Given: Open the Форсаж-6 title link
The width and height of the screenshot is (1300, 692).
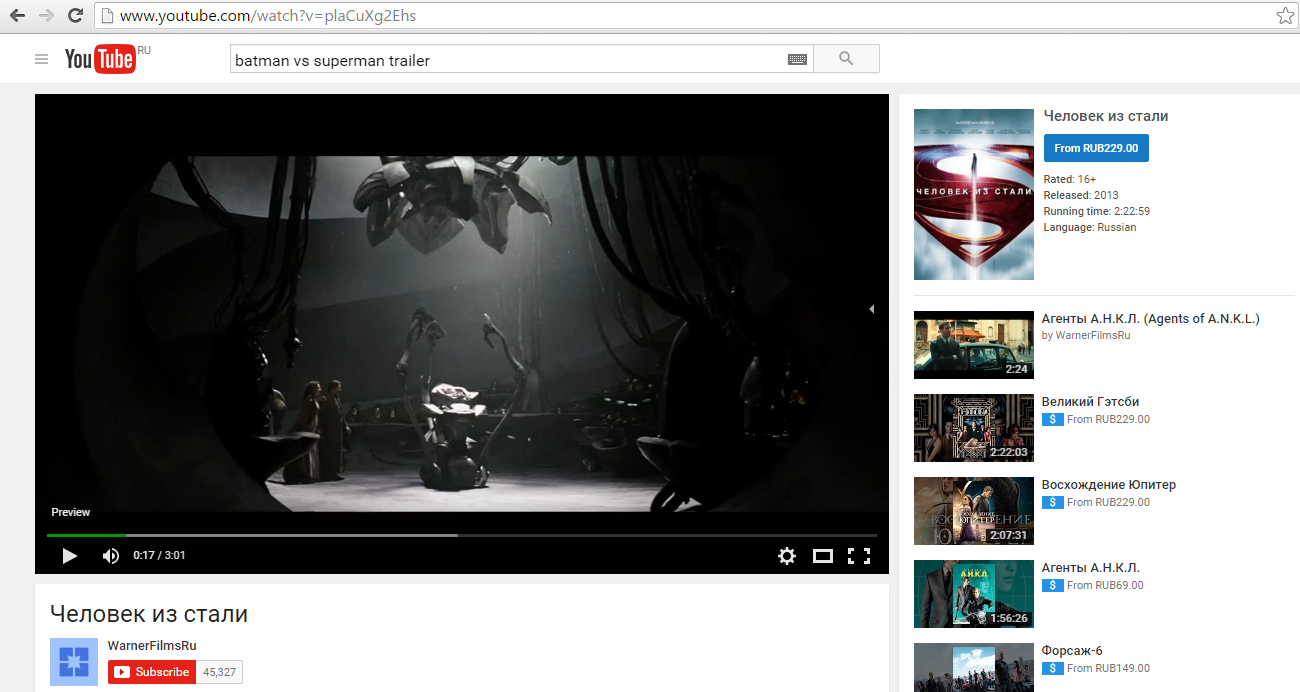Looking at the screenshot, I should (x=1072, y=651).
